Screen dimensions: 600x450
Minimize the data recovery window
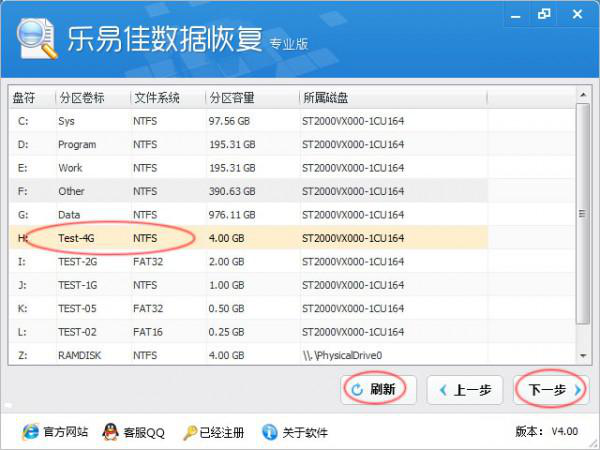pyautogui.click(x=515, y=15)
